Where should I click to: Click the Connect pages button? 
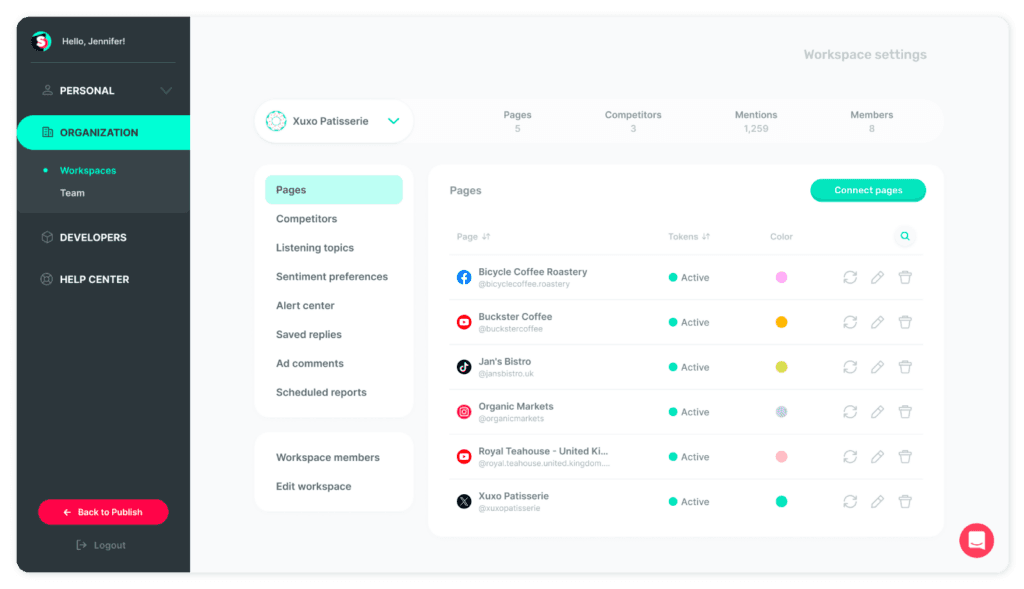click(868, 190)
